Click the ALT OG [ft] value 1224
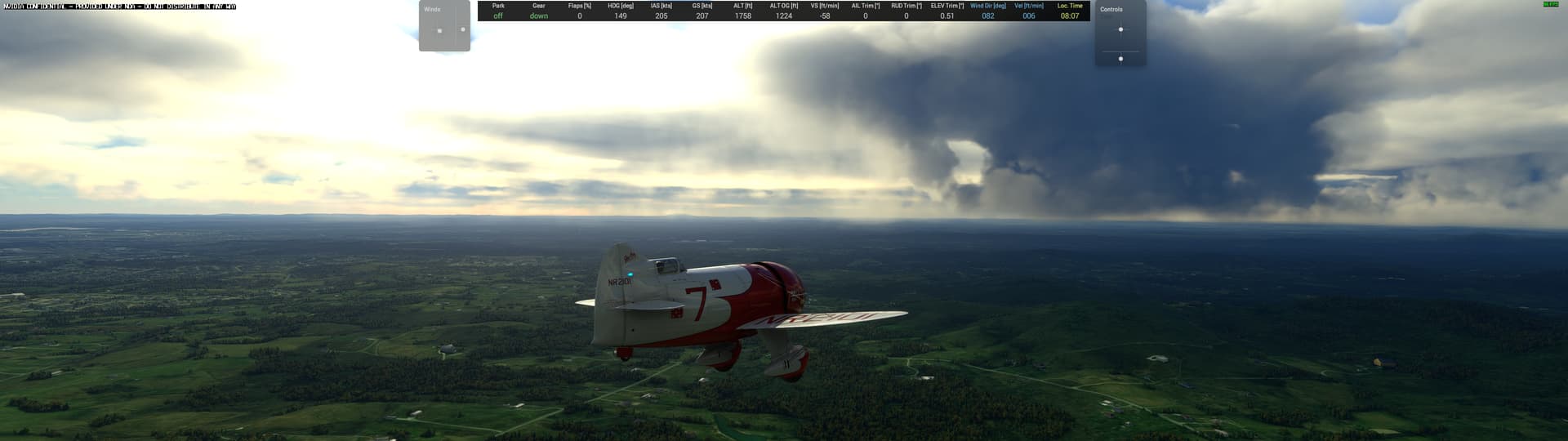Viewport: 1568px width, 441px height. point(784,16)
